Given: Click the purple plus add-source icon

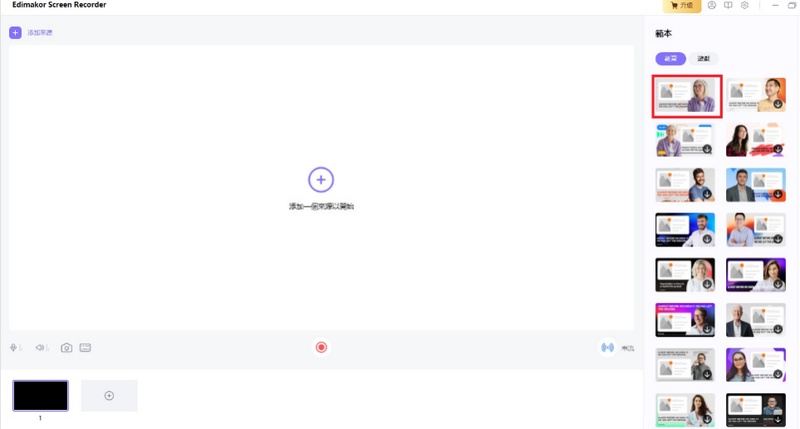Looking at the screenshot, I should tap(15, 33).
